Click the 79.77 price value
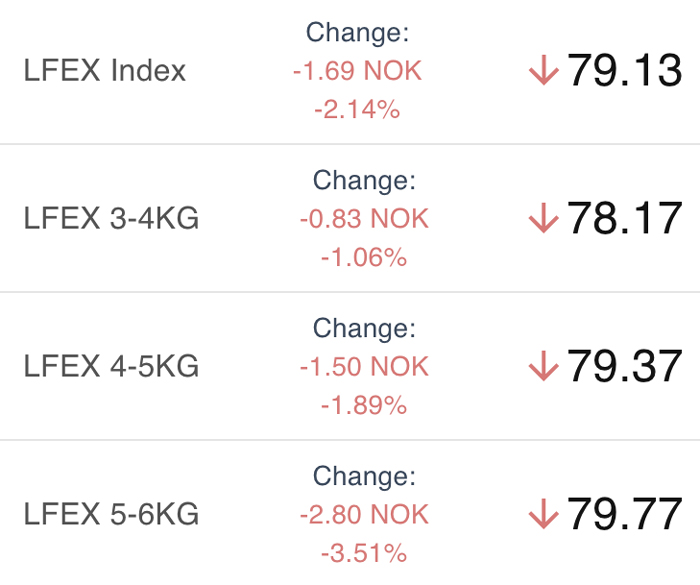The width and height of the screenshot is (700, 585). tap(624, 514)
